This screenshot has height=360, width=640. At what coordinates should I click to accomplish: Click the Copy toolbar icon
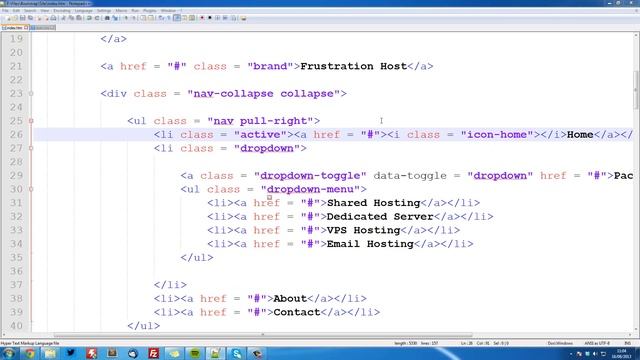[71, 18]
